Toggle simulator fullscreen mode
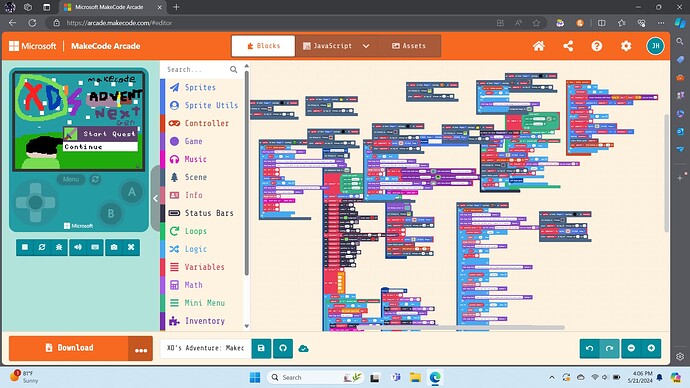 (131, 247)
